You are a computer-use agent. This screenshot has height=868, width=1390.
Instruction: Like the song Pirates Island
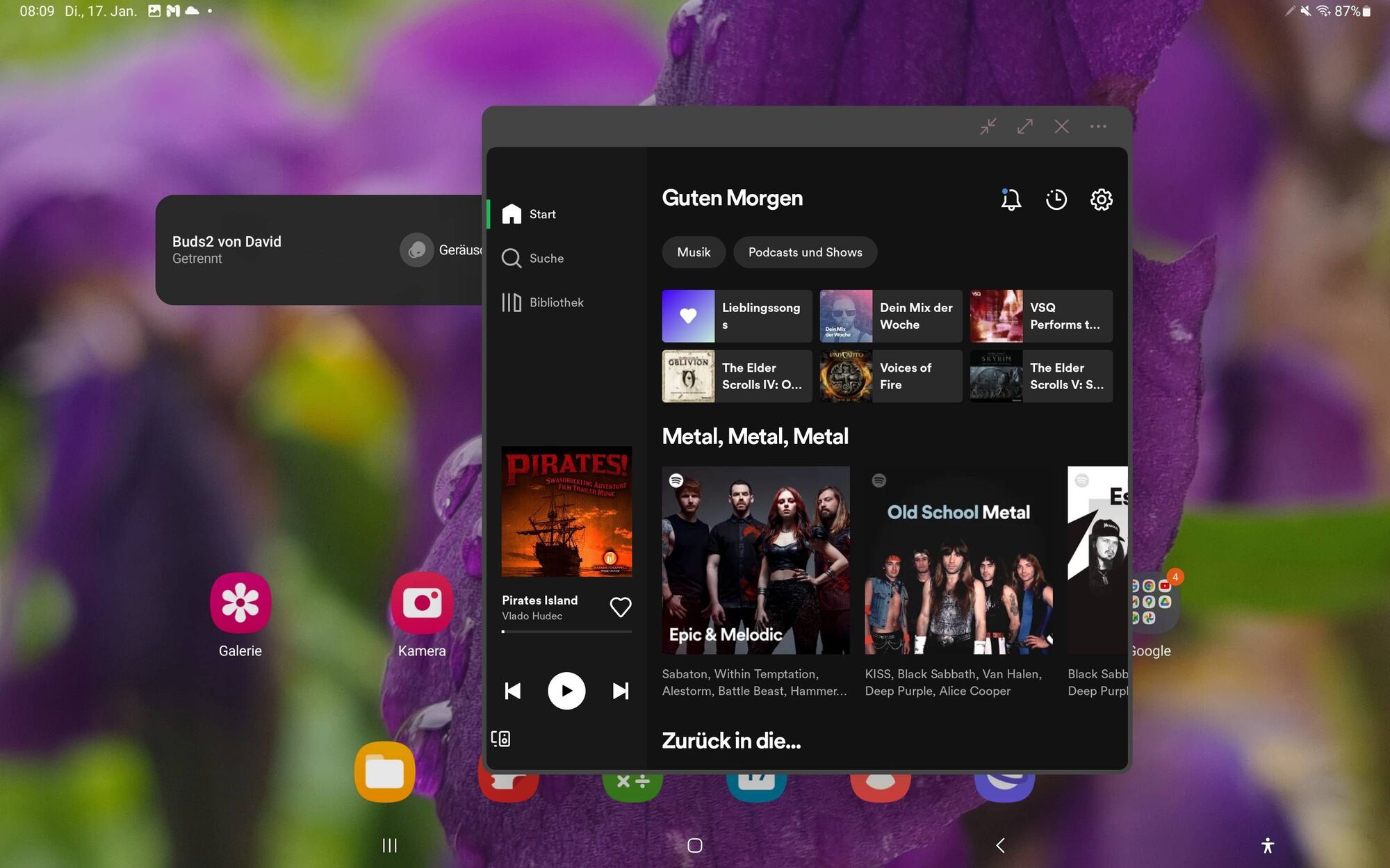[x=621, y=607]
